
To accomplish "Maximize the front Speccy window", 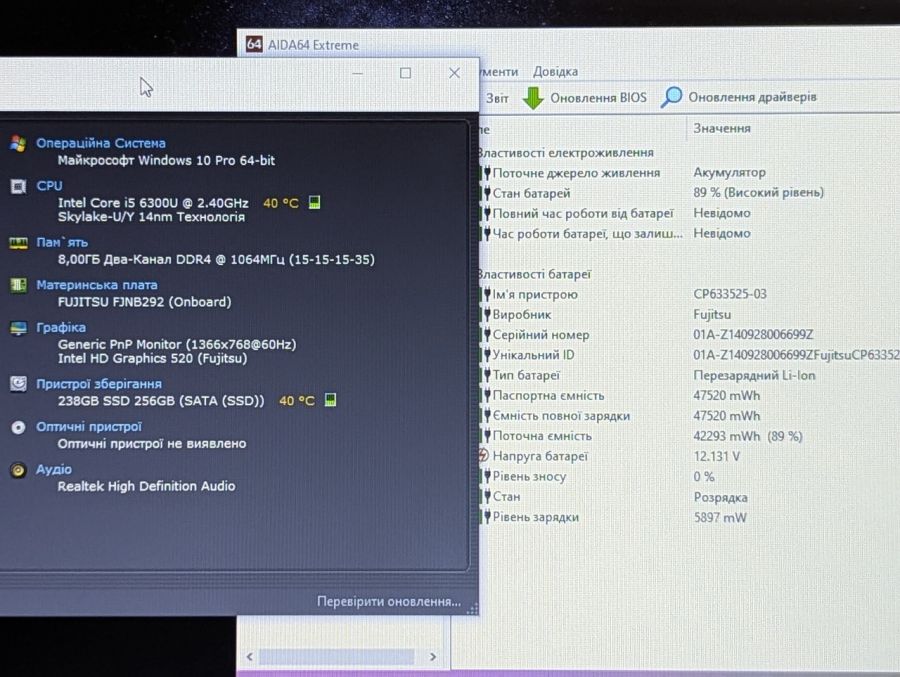I will (x=405, y=73).
